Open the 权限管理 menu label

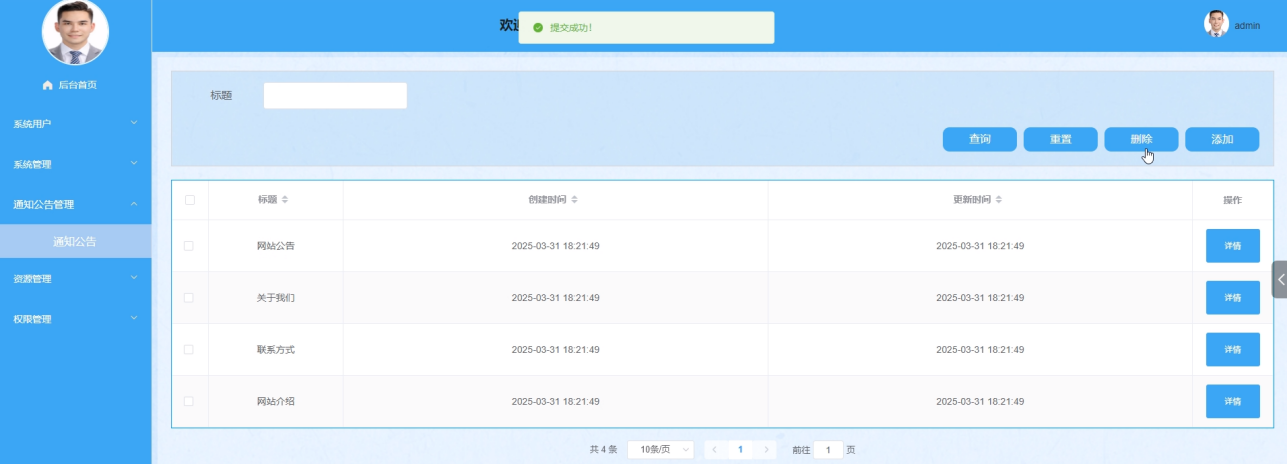(32, 319)
